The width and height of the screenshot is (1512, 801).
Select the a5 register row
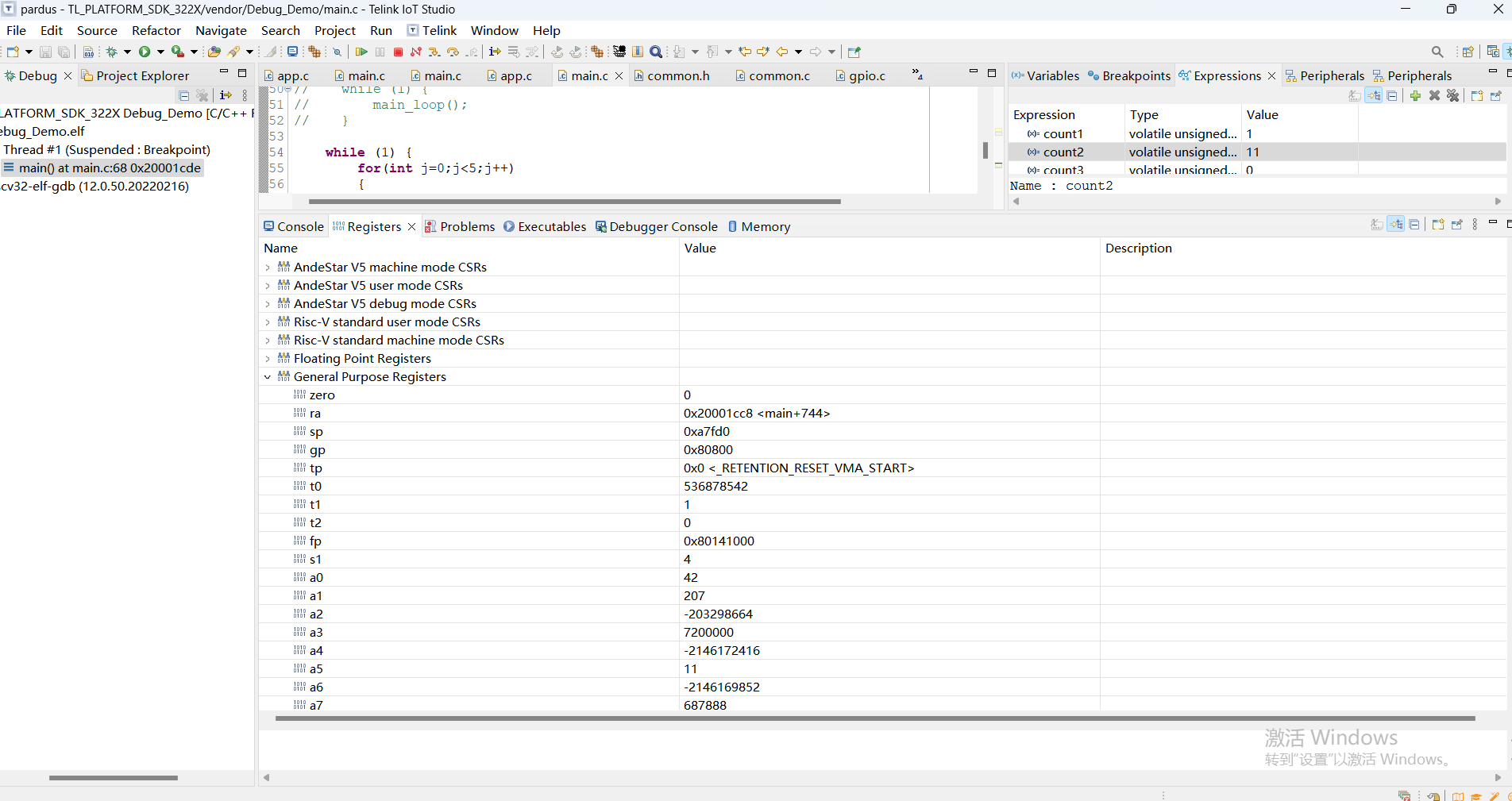point(881,669)
